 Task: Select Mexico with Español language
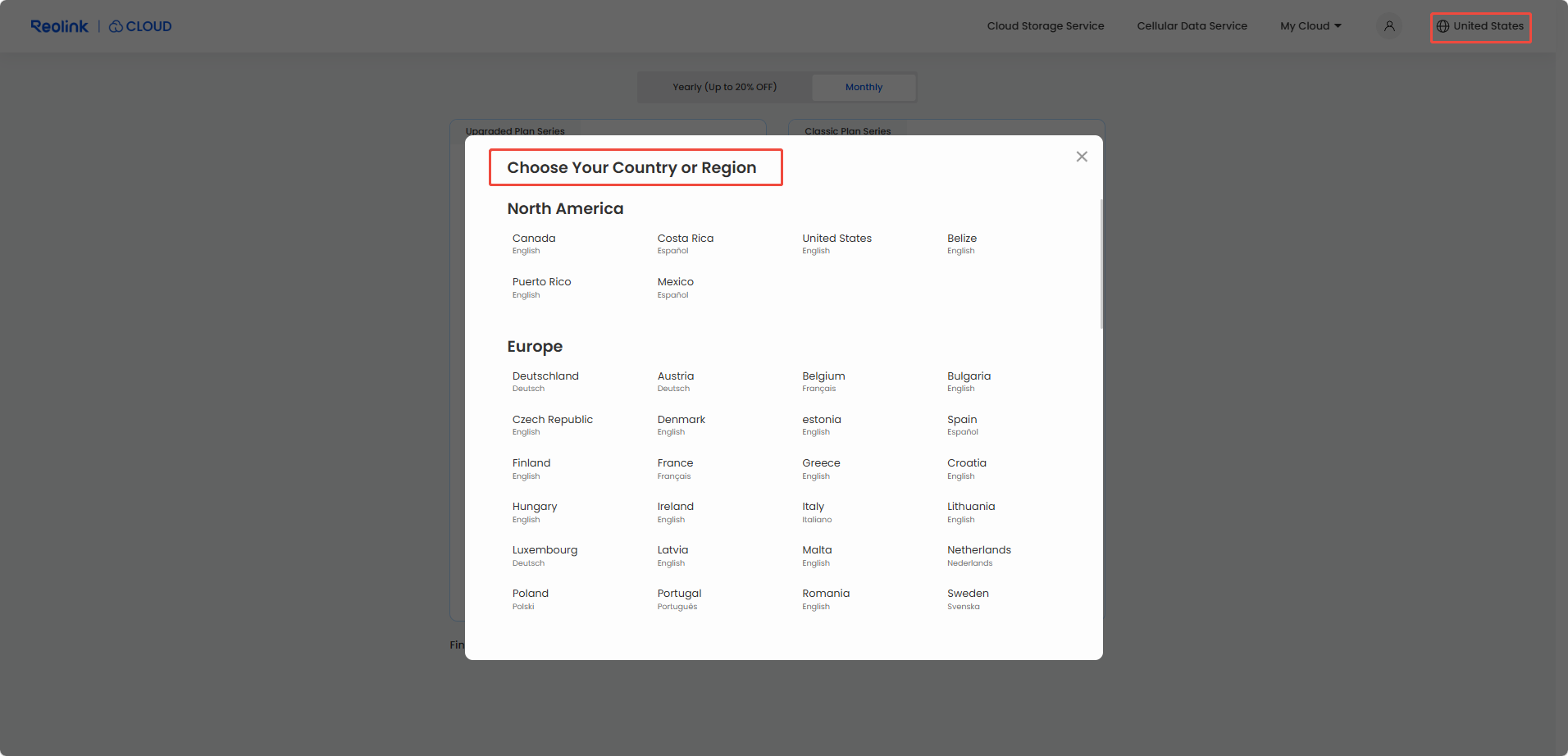pyautogui.click(x=675, y=287)
